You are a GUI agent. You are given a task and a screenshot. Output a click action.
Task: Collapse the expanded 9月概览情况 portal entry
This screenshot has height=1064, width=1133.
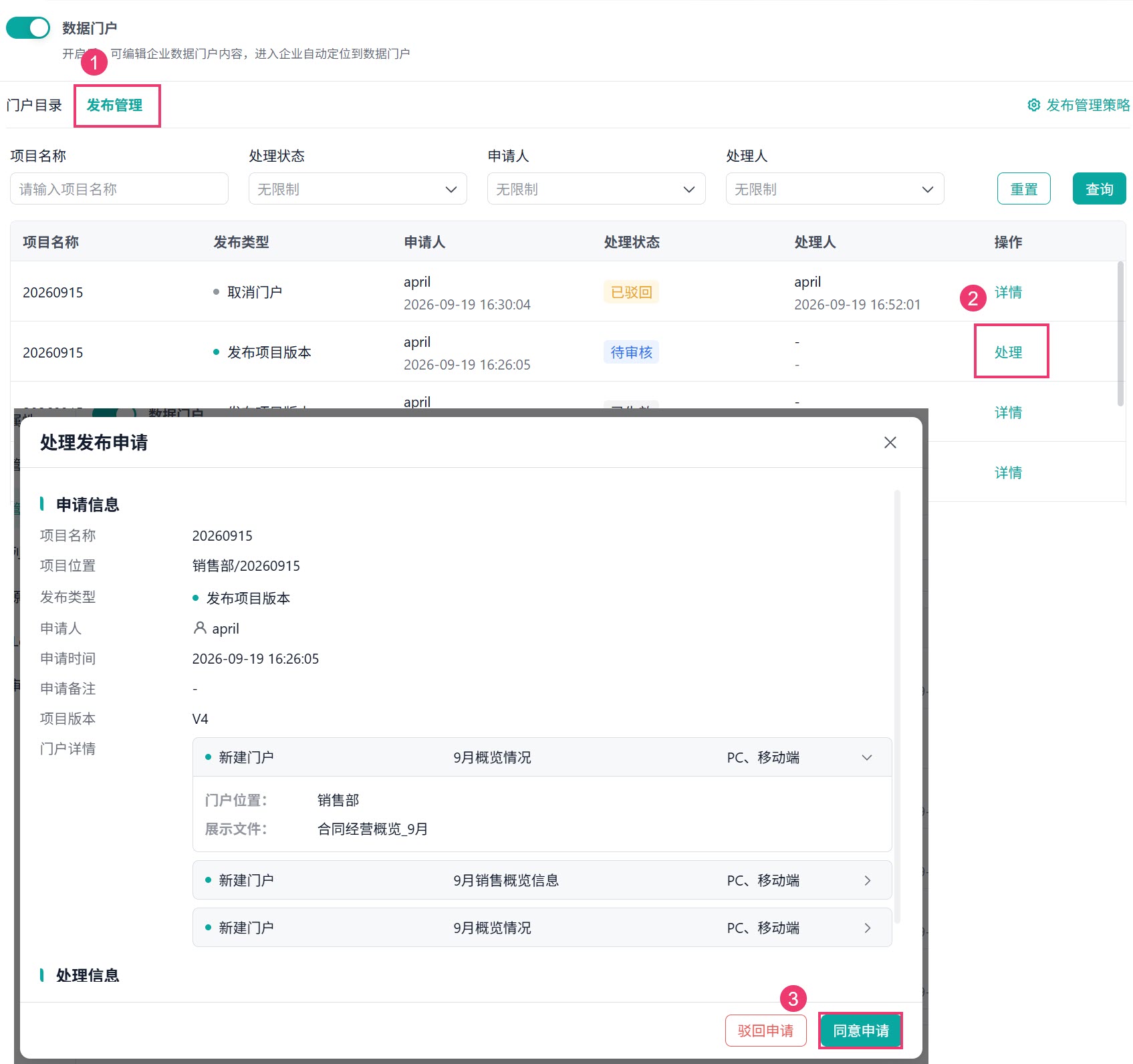867,757
